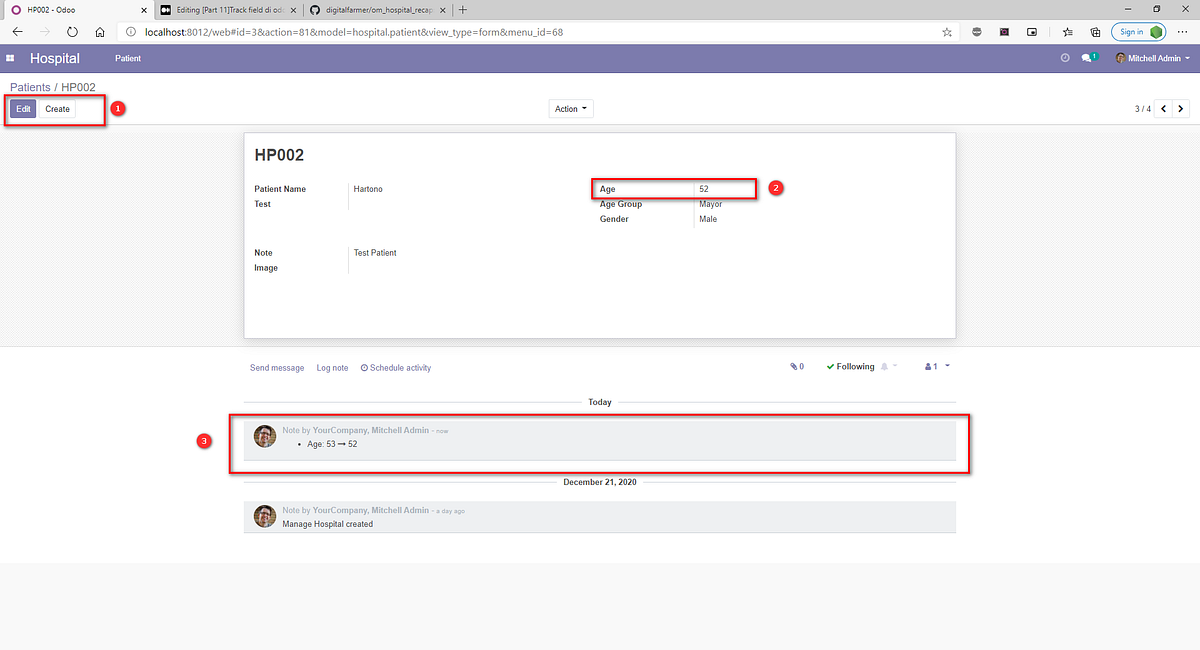
Task: Click the browser favorites star in the address bar
Action: (946, 32)
